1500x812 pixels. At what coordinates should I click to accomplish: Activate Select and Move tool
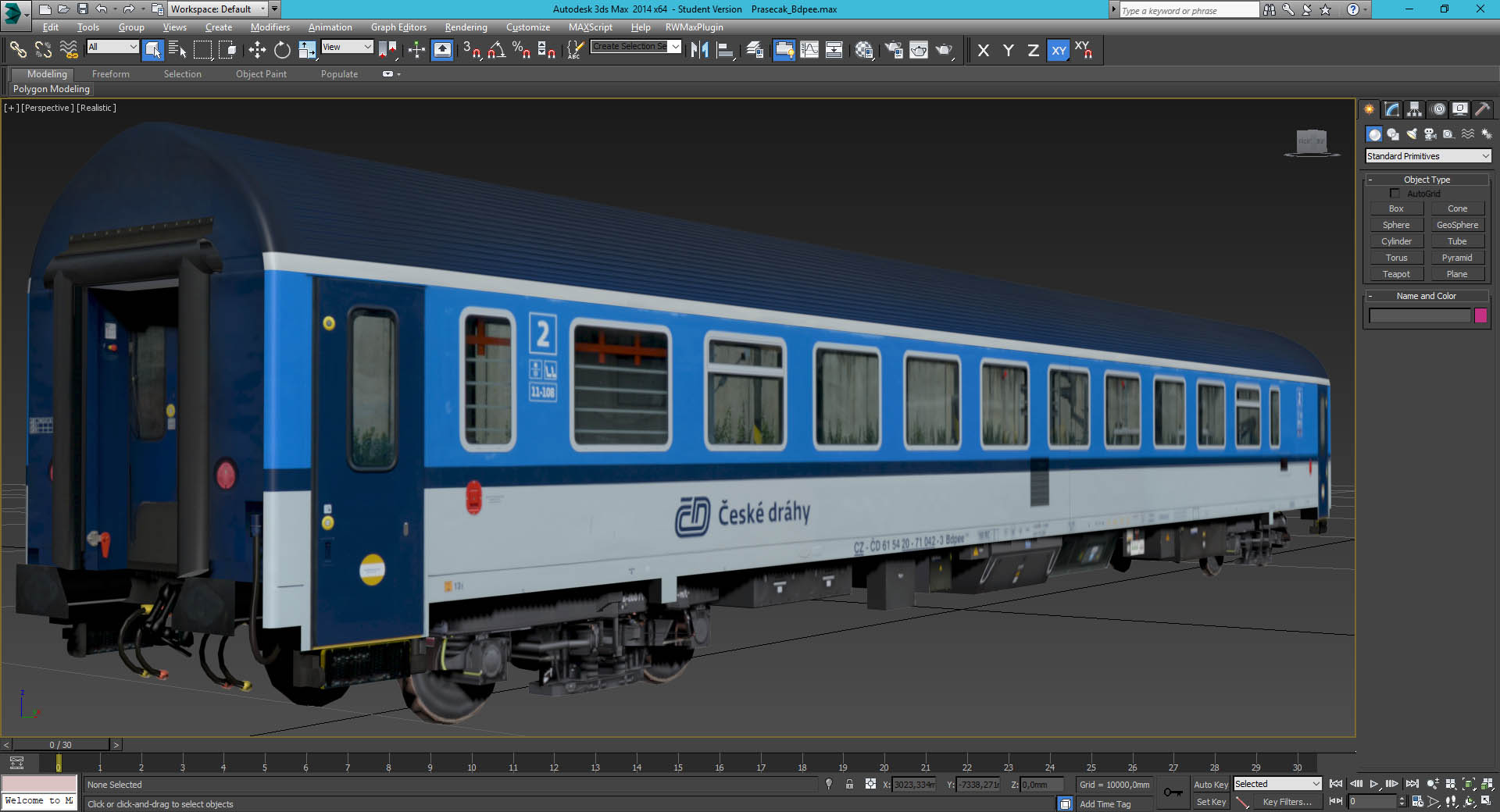click(x=257, y=50)
